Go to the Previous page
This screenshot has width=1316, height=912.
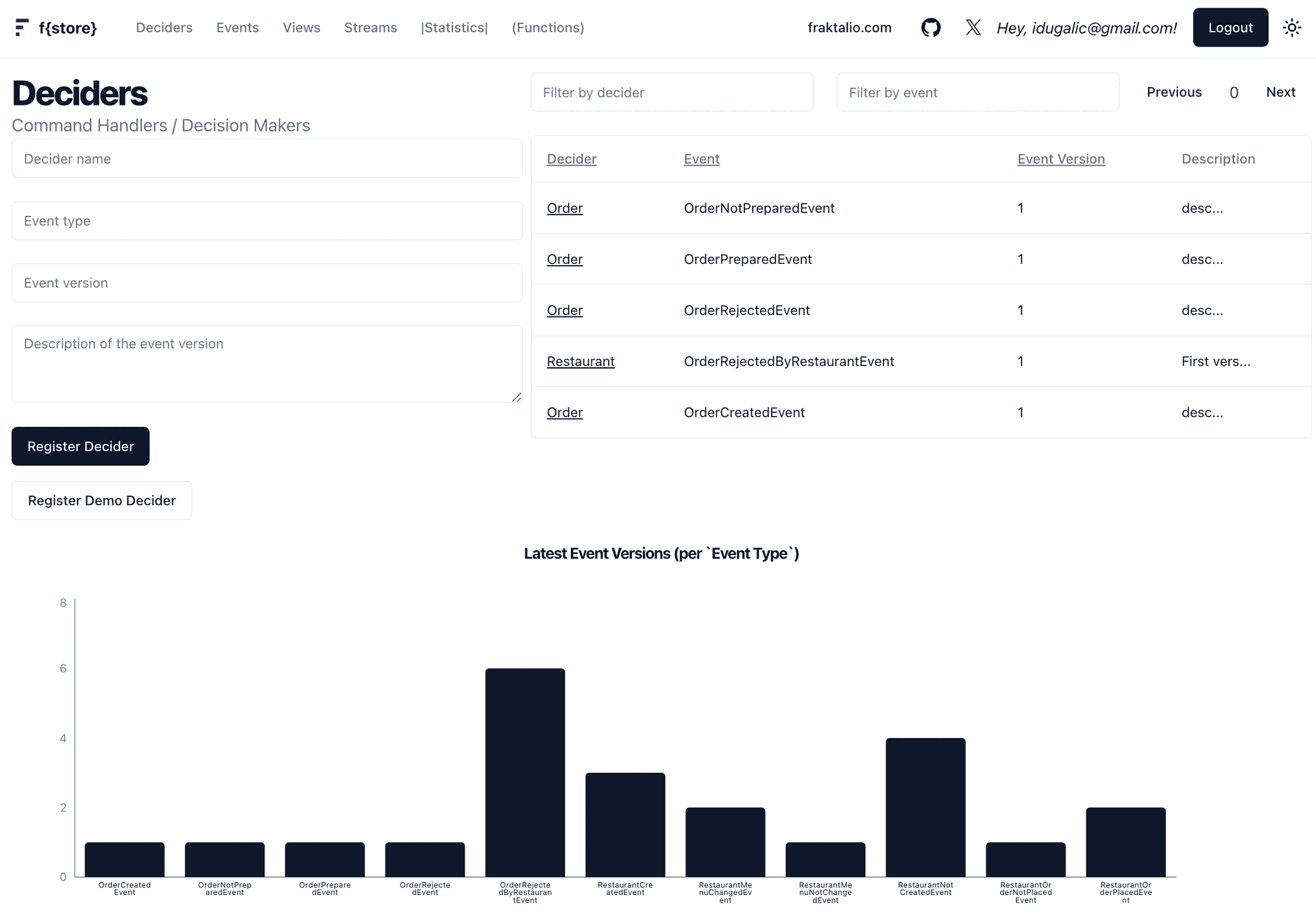[1173, 92]
